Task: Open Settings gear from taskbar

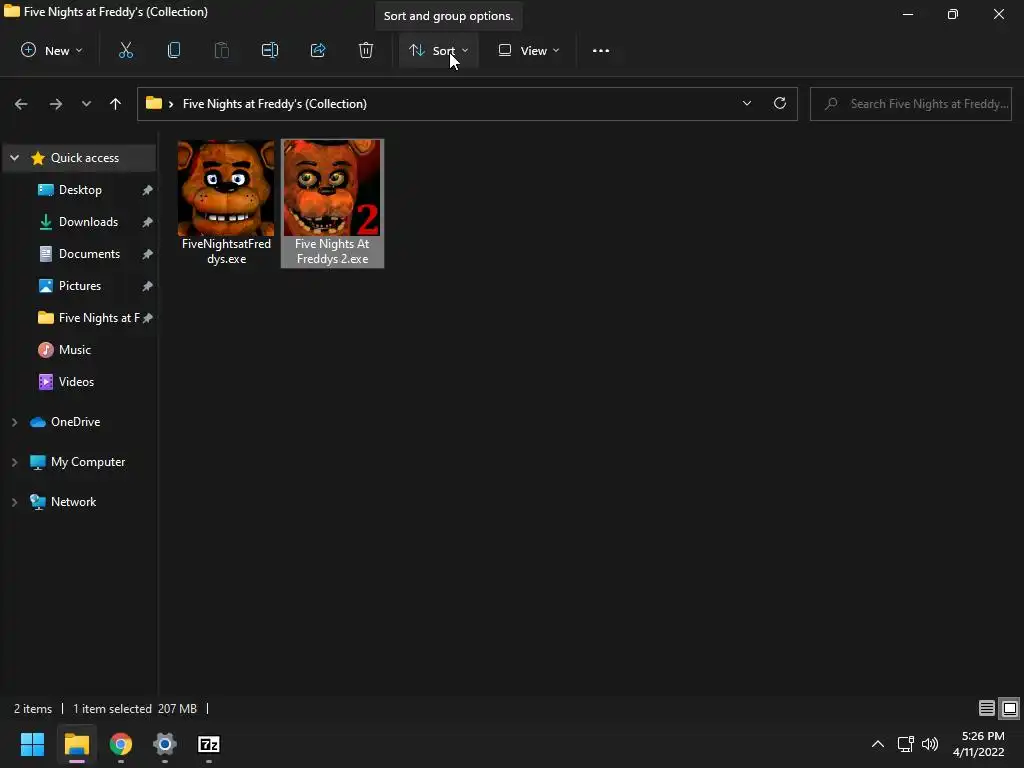Action: click(165, 744)
